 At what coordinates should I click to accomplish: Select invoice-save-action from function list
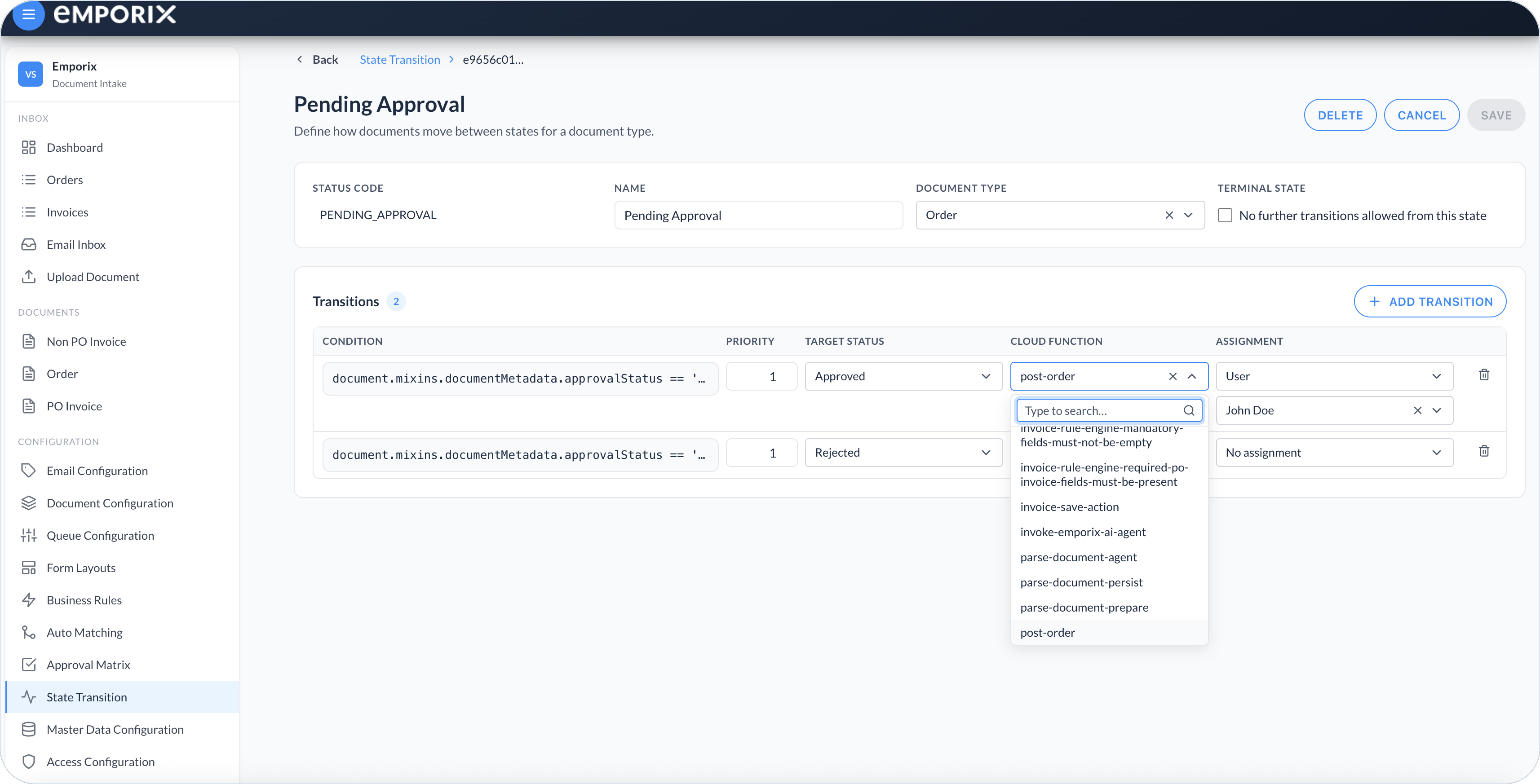coord(1109,507)
